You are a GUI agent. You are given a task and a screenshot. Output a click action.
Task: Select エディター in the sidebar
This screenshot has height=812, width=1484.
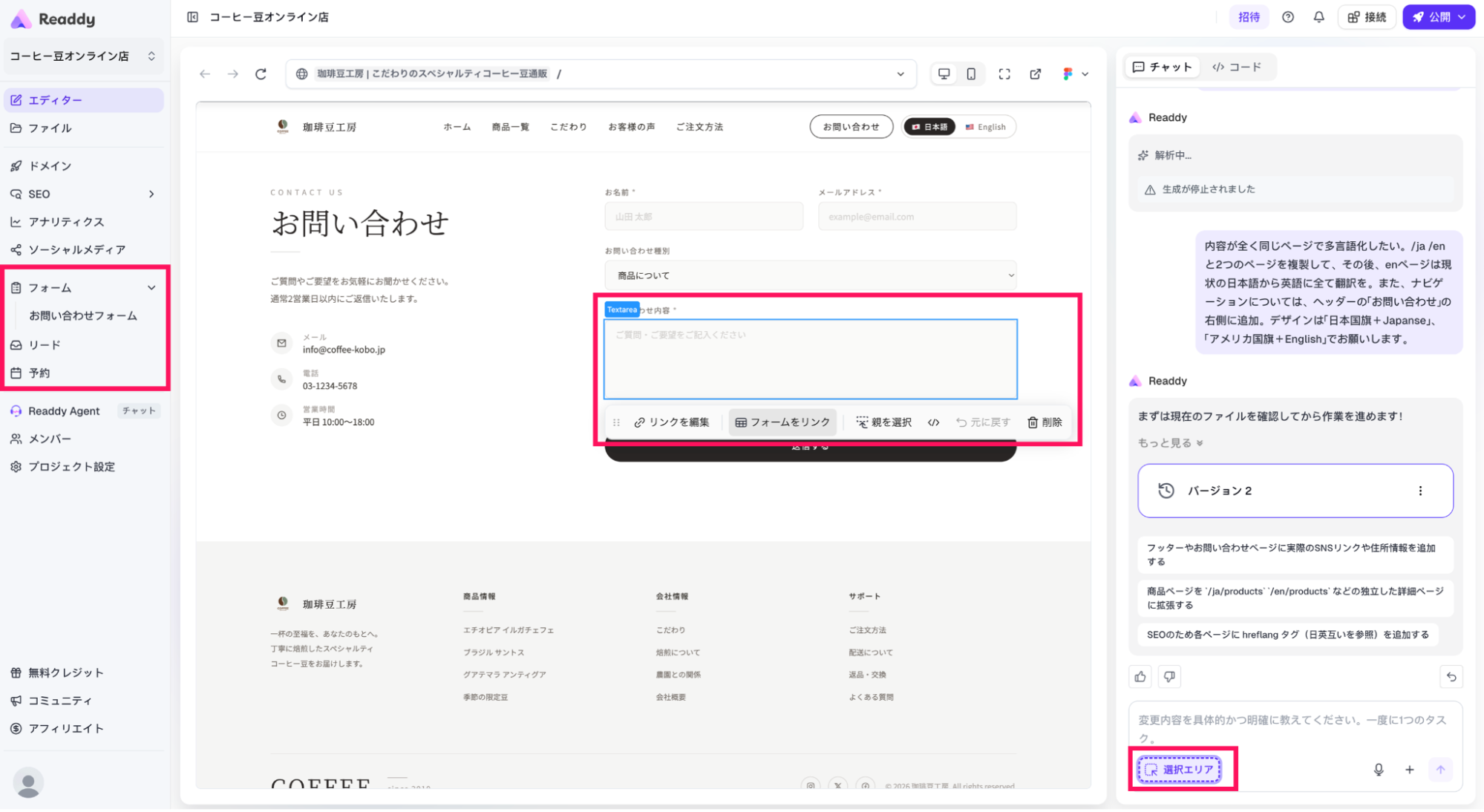[x=83, y=100]
